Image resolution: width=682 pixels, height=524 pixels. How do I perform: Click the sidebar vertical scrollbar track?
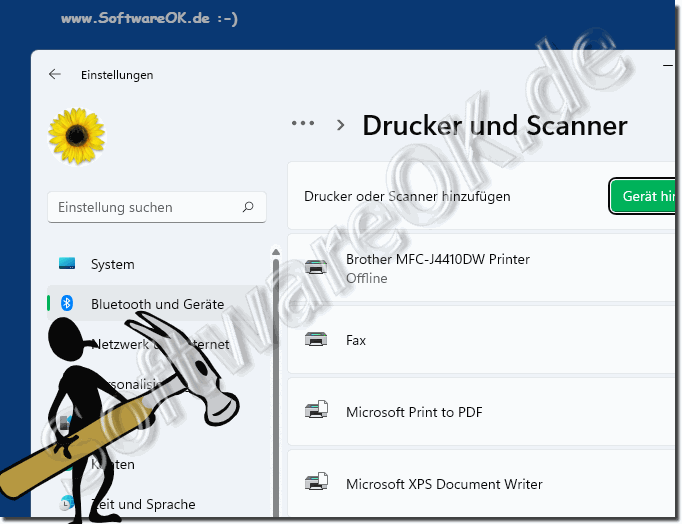pos(276,387)
